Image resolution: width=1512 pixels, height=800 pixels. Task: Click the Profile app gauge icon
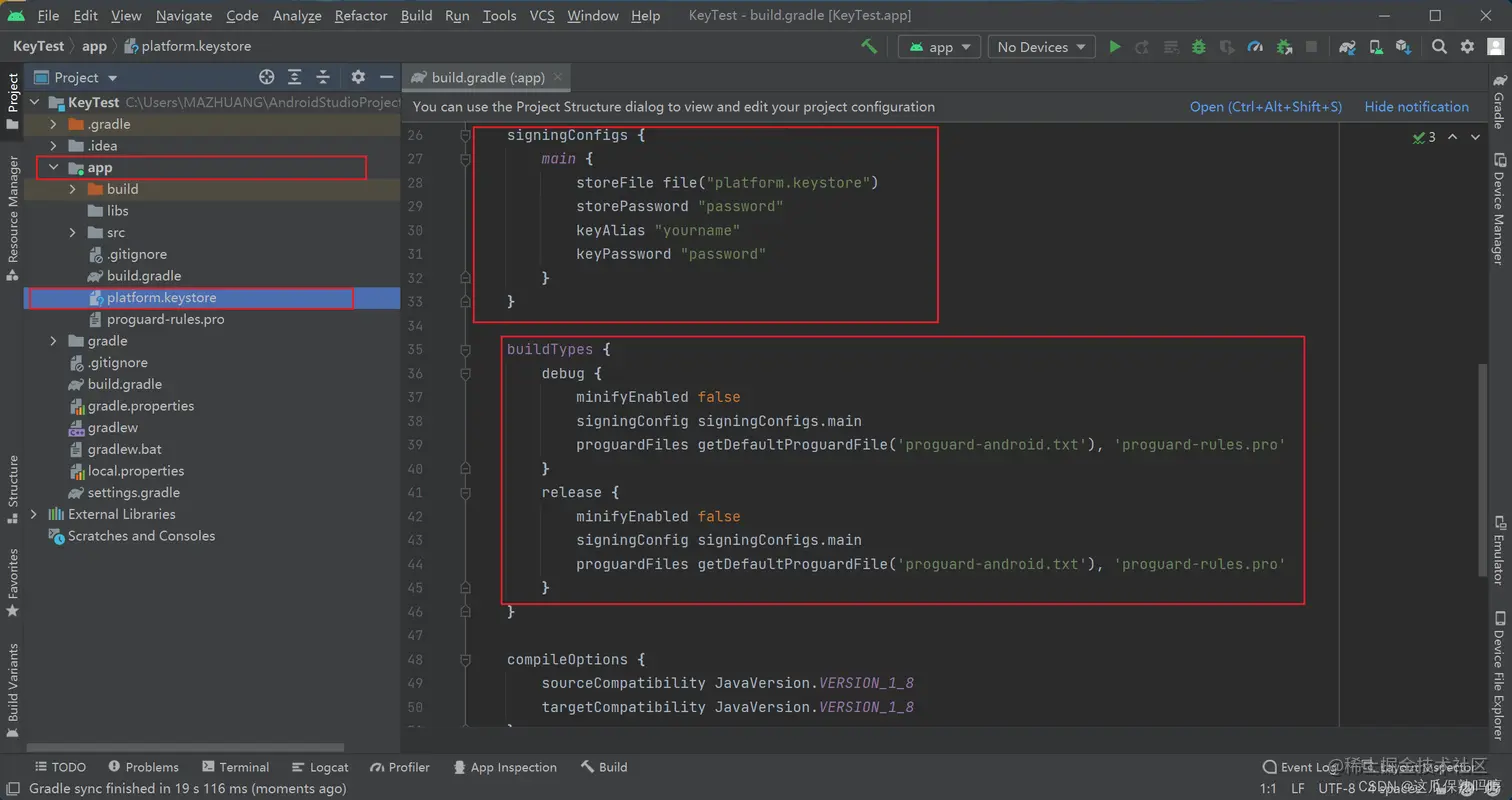tap(1256, 46)
